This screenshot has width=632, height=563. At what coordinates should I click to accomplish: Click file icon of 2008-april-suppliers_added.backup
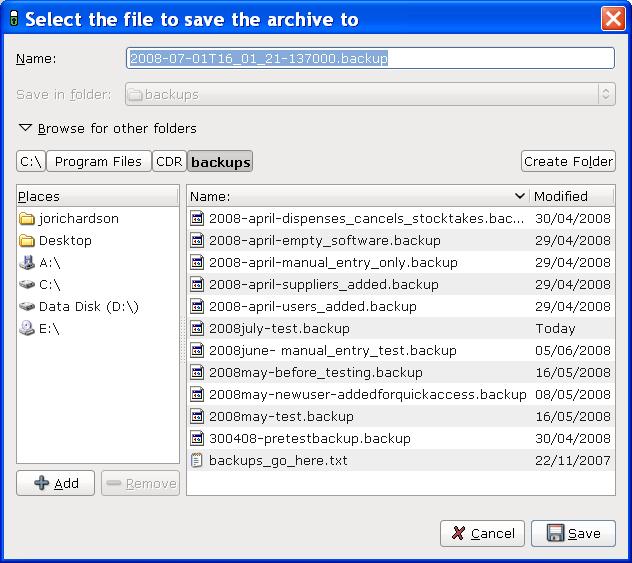click(197, 285)
